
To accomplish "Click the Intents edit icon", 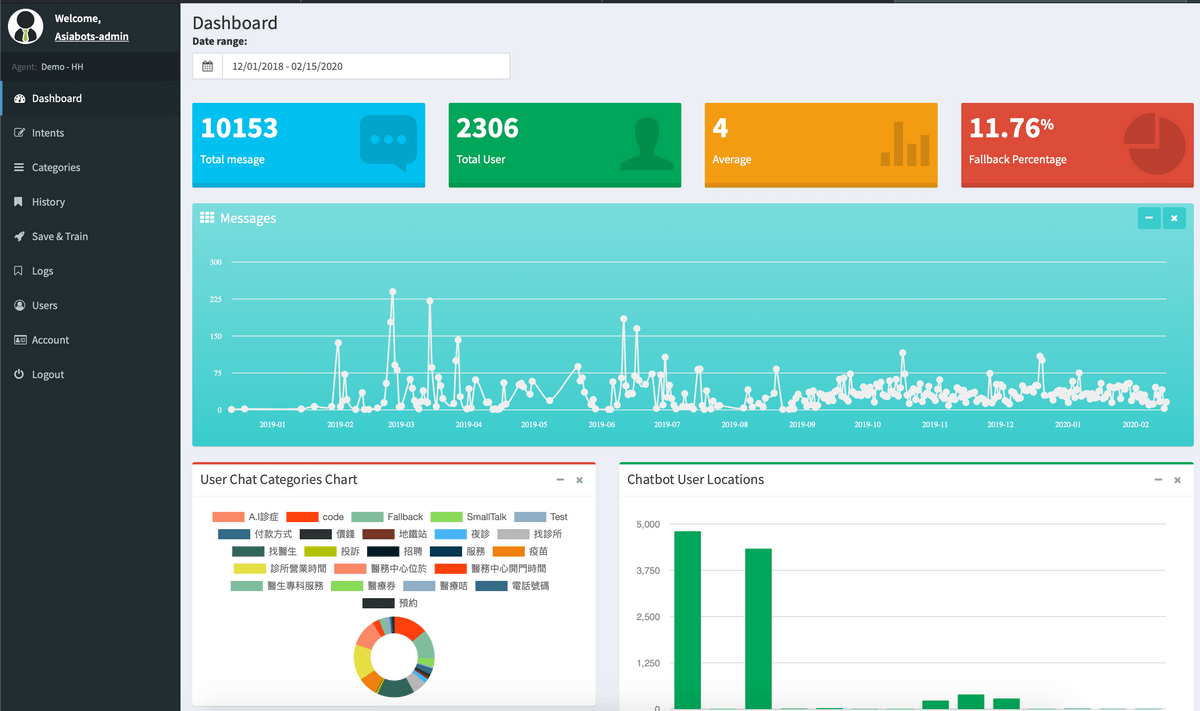I will click(x=20, y=133).
